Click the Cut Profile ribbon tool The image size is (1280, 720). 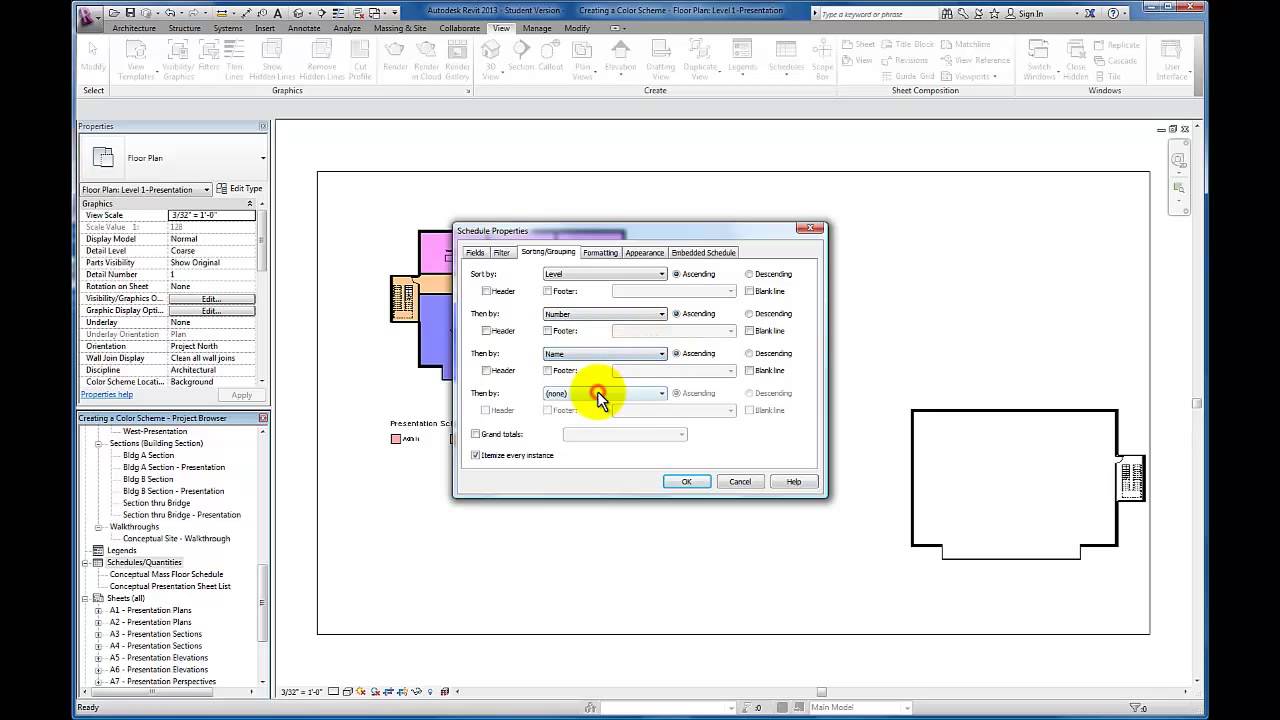click(x=360, y=61)
